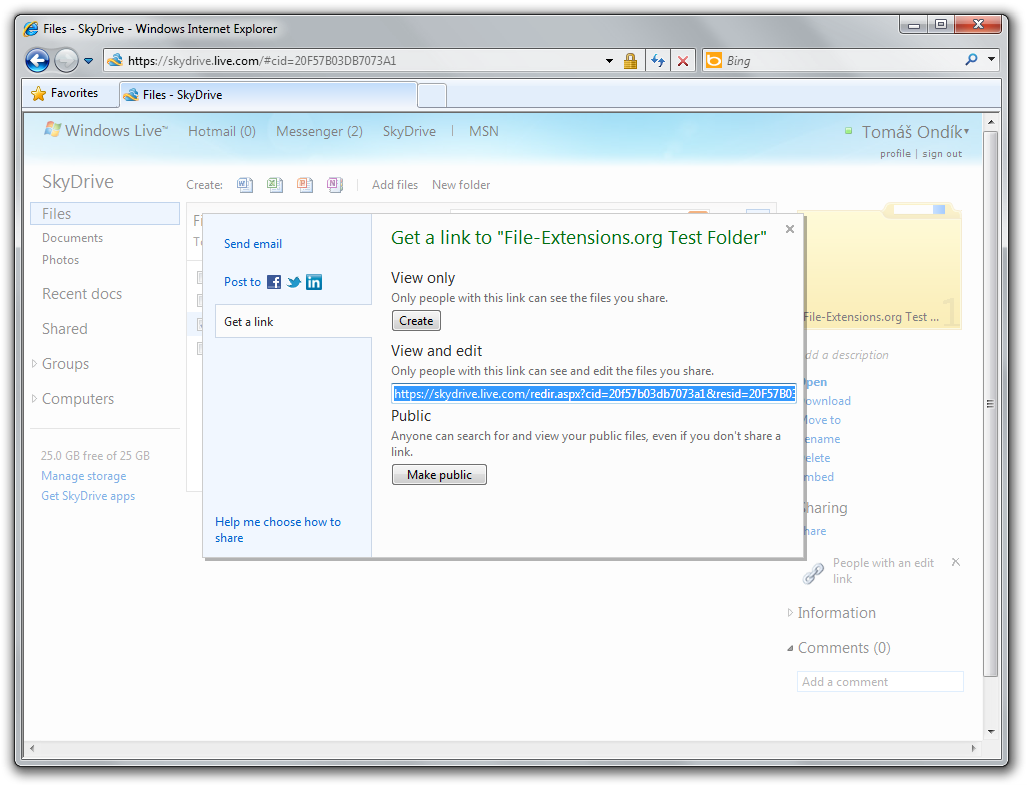The width and height of the screenshot is (1027, 785).
Task: Click the Make public button
Action: pyautogui.click(x=439, y=474)
